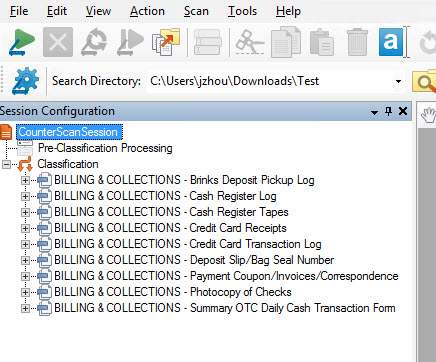Click the gray X stop scan icon
Image resolution: width=436 pixels, height=362 pixels.
pyautogui.click(x=58, y=42)
